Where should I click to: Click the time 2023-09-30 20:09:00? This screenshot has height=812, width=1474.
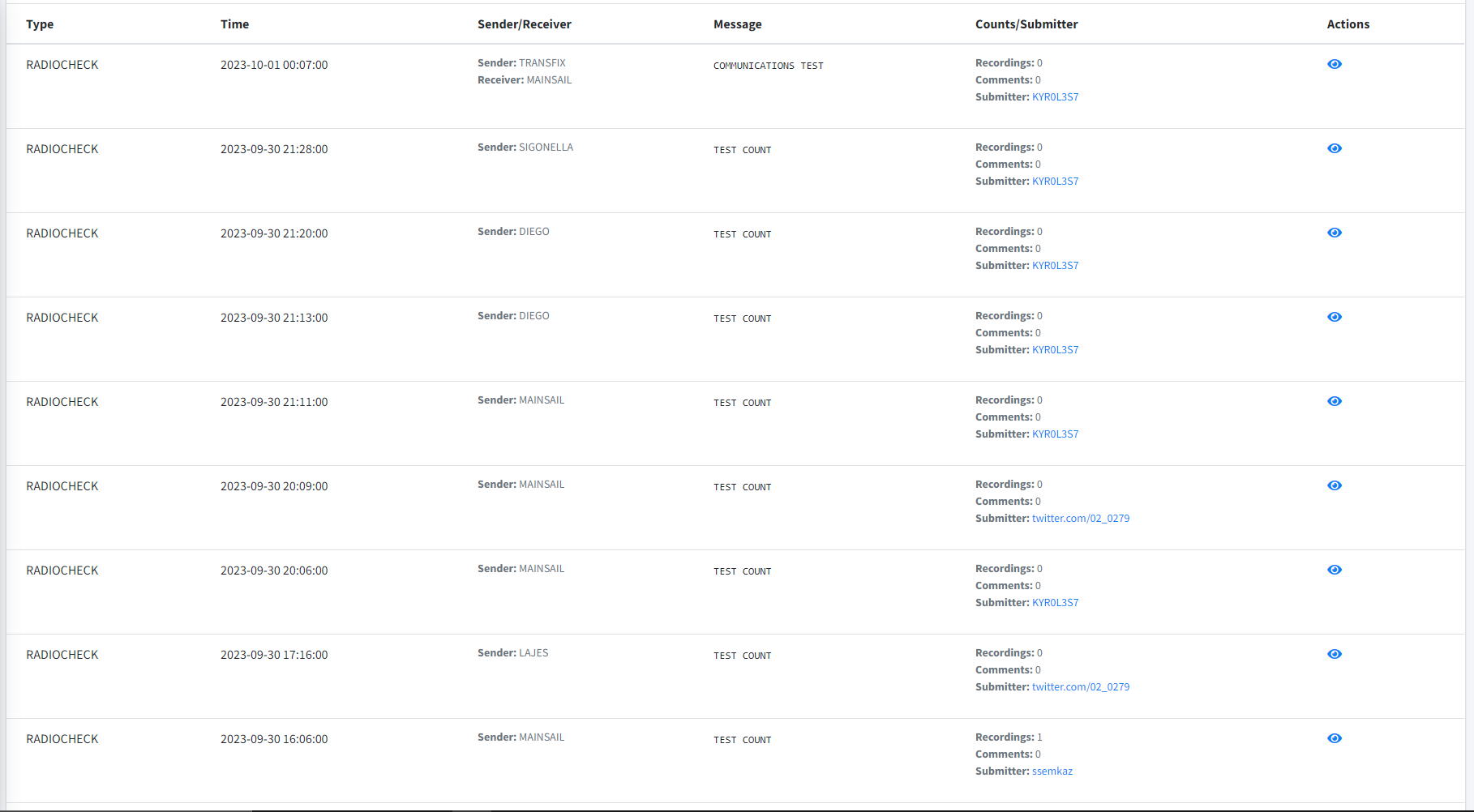point(274,486)
